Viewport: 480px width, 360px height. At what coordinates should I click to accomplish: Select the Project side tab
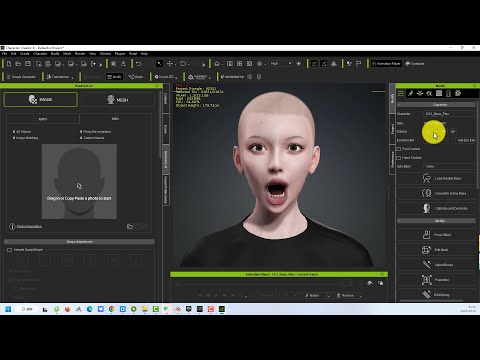pyautogui.click(x=392, y=129)
